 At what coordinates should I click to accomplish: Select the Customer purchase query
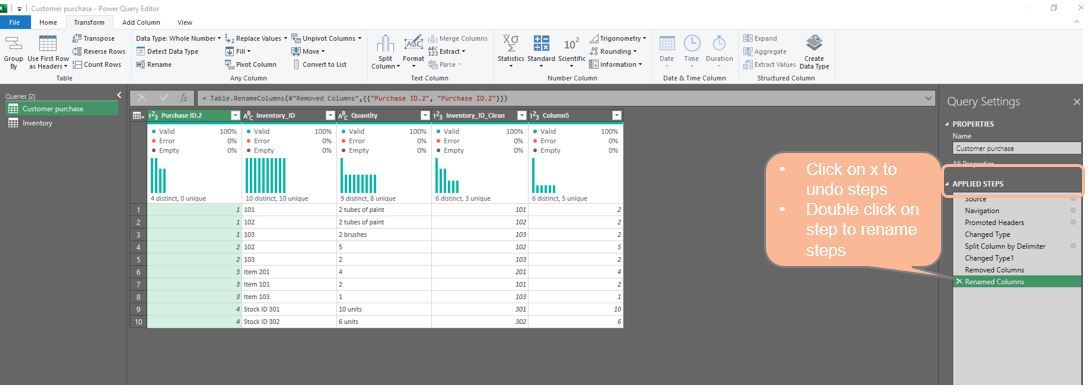[62, 108]
